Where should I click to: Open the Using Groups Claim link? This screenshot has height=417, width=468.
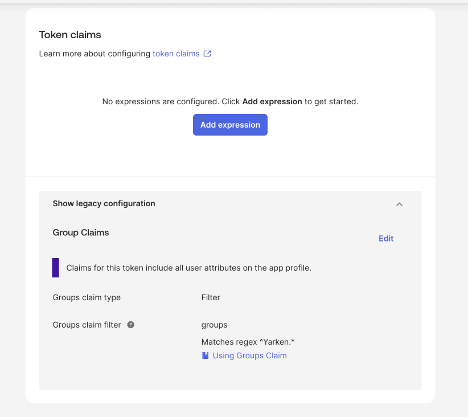coord(249,356)
